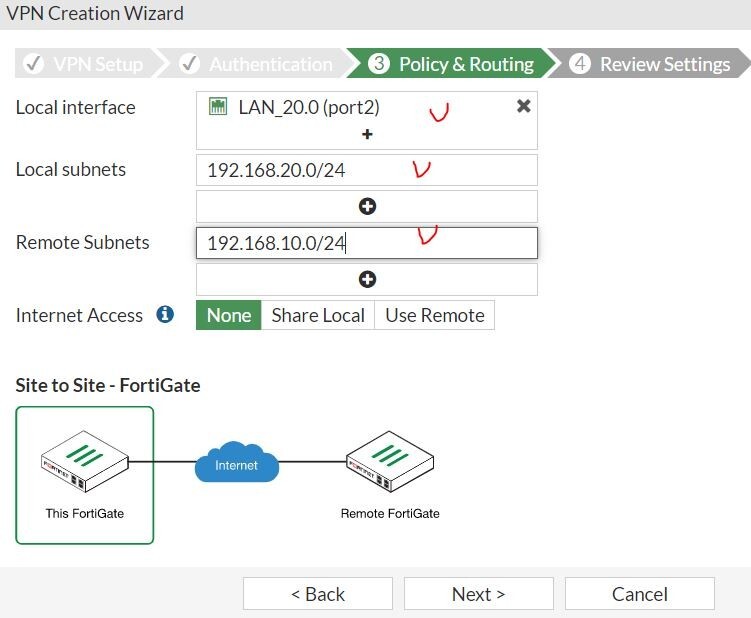Image resolution: width=751 pixels, height=618 pixels.
Task: Select Share Local for Internet Access
Action: point(318,315)
